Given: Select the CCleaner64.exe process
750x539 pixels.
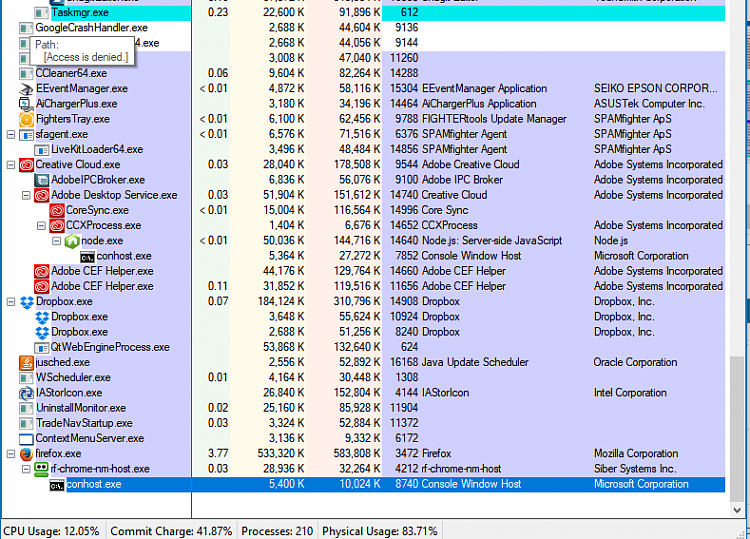Looking at the screenshot, I should coord(70,73).
